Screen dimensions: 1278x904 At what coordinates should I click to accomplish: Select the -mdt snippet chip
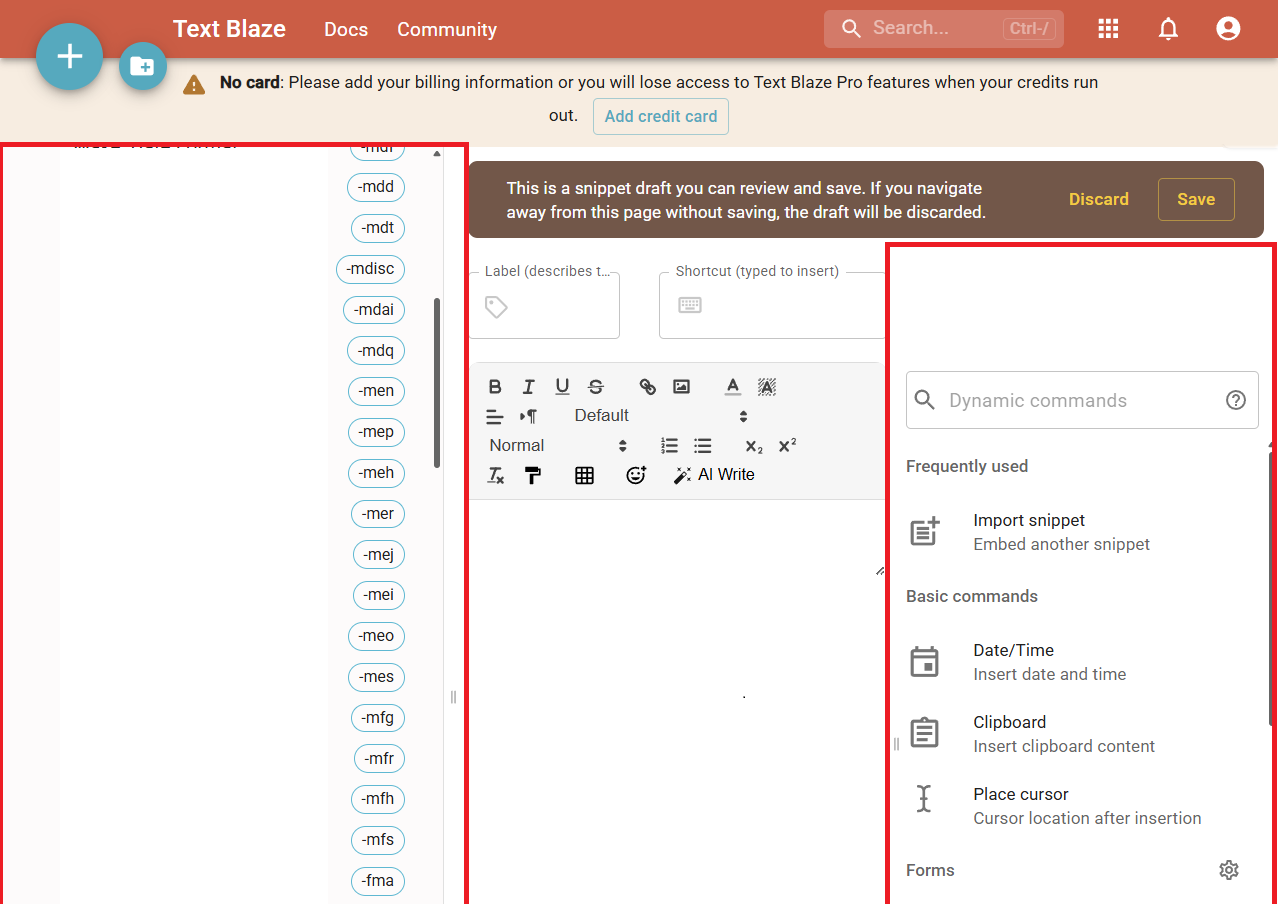coord(378,228)
